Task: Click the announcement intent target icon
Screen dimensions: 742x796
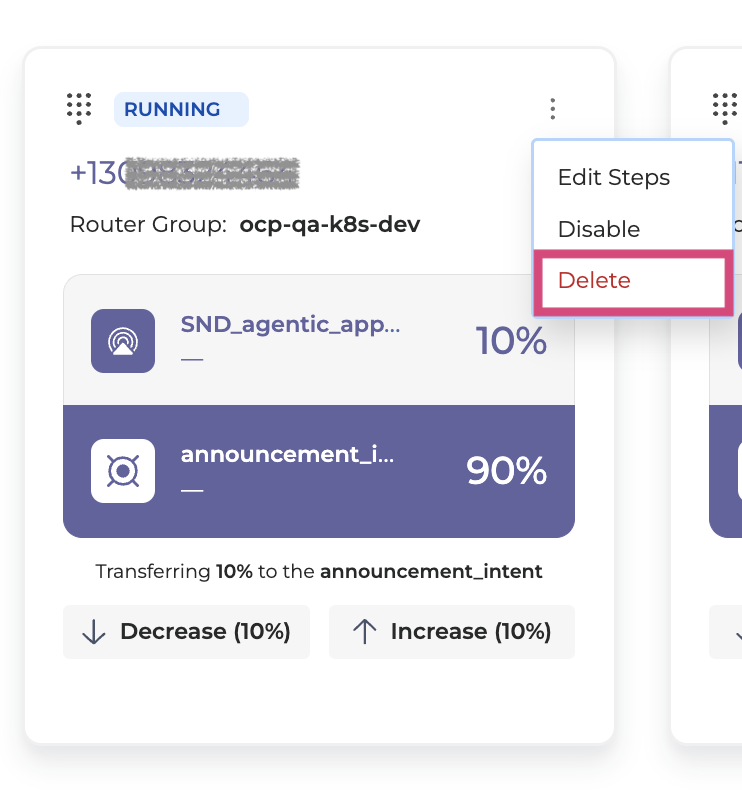Action: (123, 471)
